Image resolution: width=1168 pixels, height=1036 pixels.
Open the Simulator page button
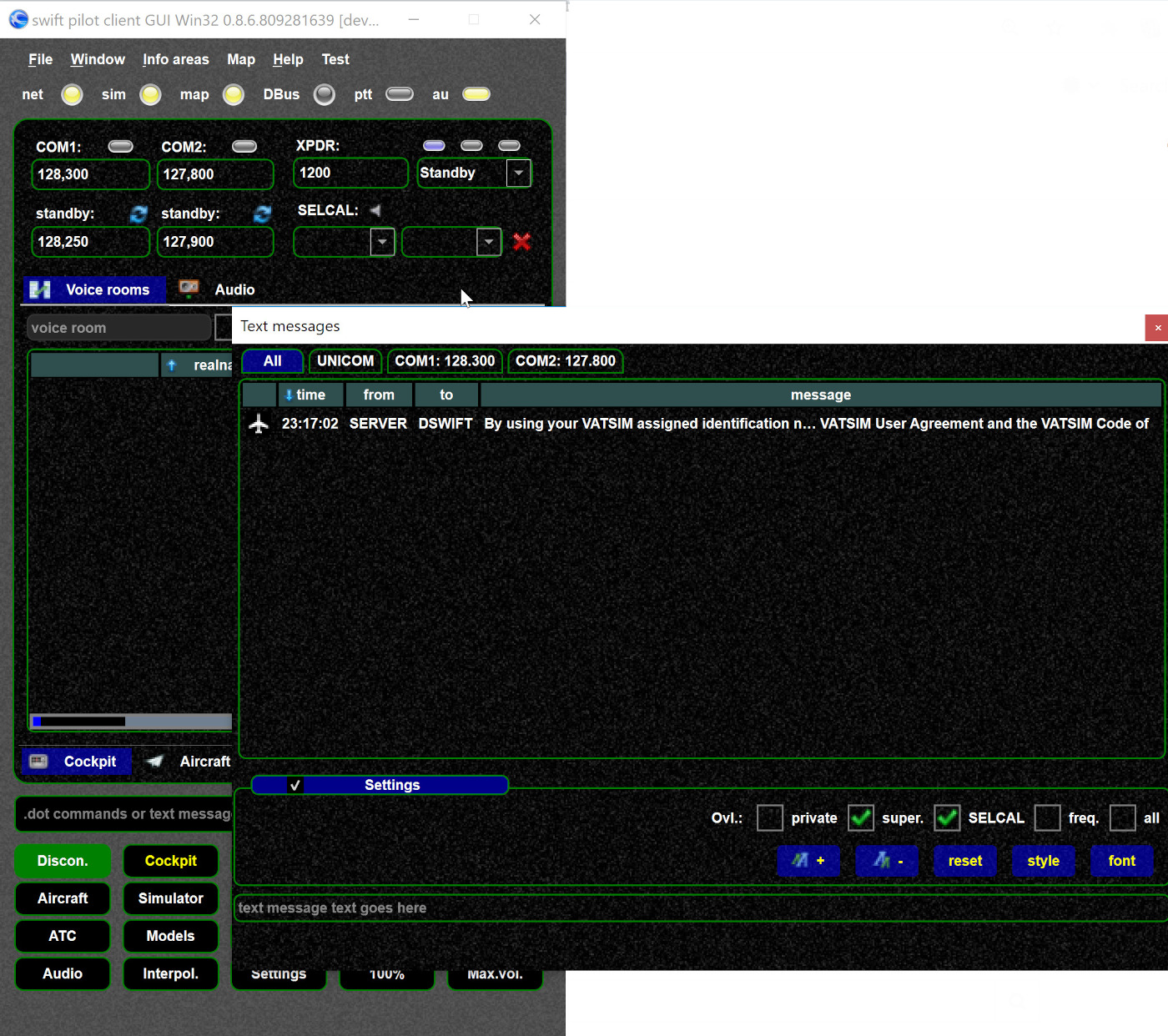[171, 898]
